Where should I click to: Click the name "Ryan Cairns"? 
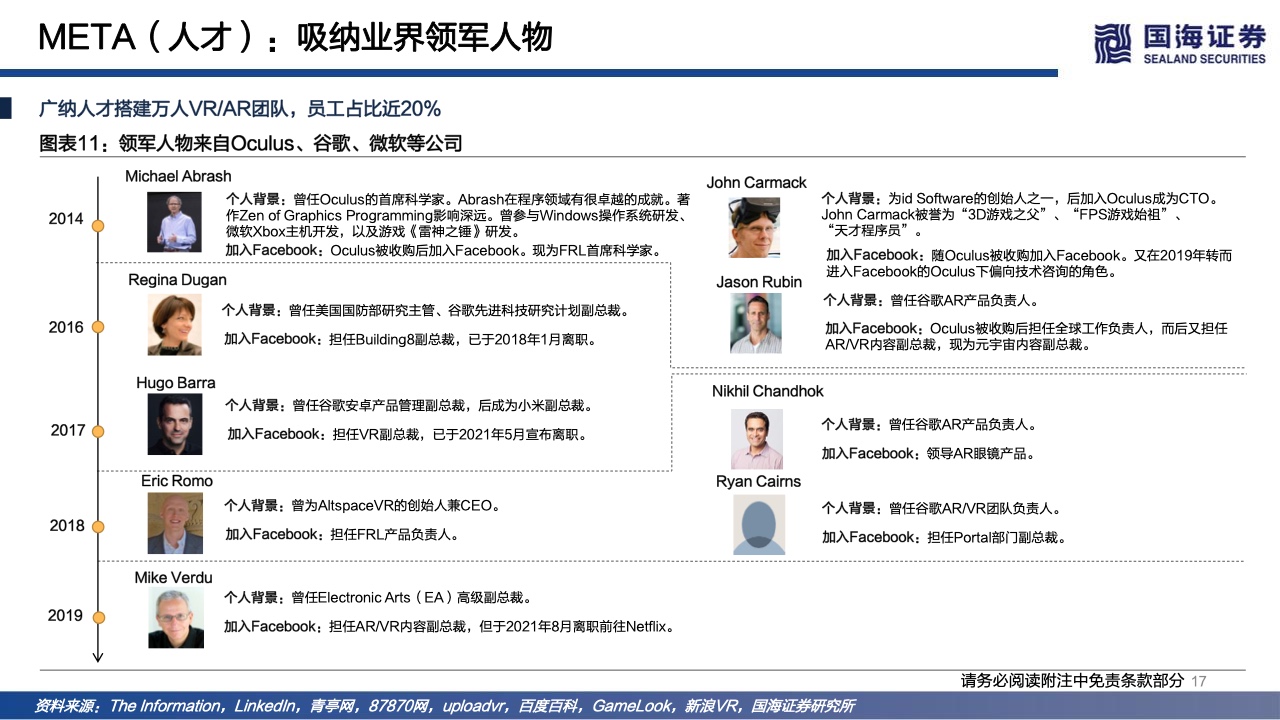(758, 482)
